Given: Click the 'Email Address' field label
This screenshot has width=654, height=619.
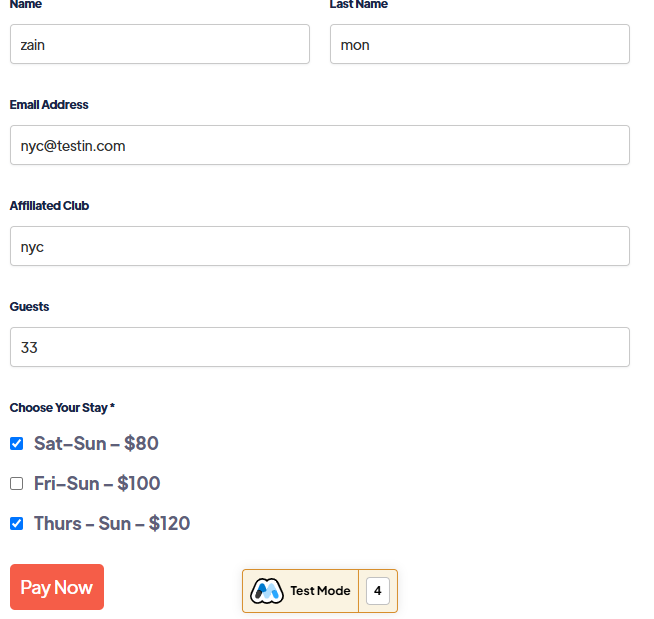Looking at the screenshot, I should [x=49, y=105].
